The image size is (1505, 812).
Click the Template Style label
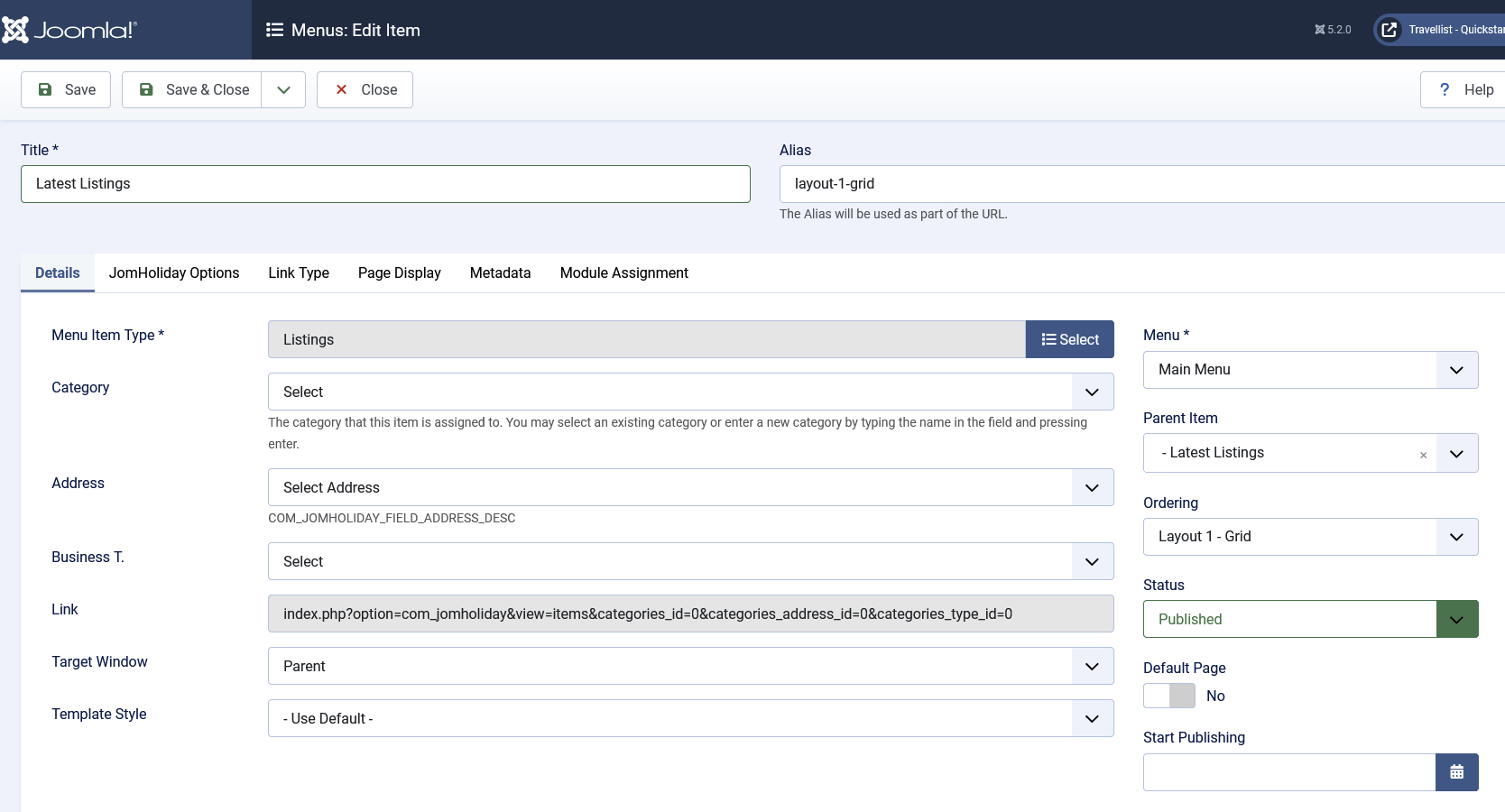[99, 714]
